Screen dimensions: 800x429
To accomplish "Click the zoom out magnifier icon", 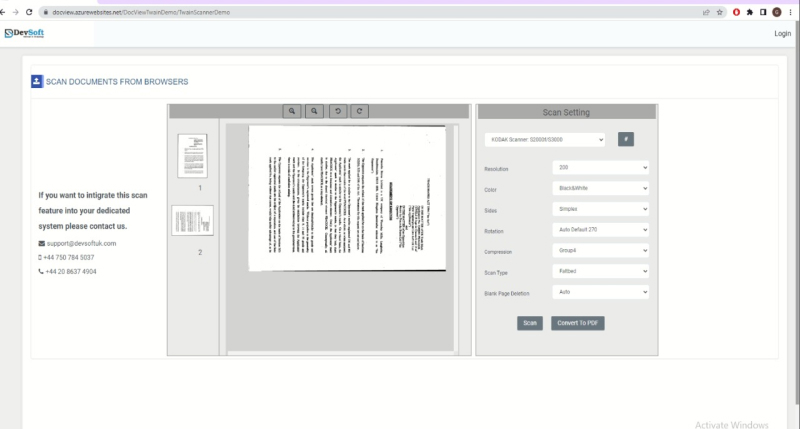I will coord(314,111).
